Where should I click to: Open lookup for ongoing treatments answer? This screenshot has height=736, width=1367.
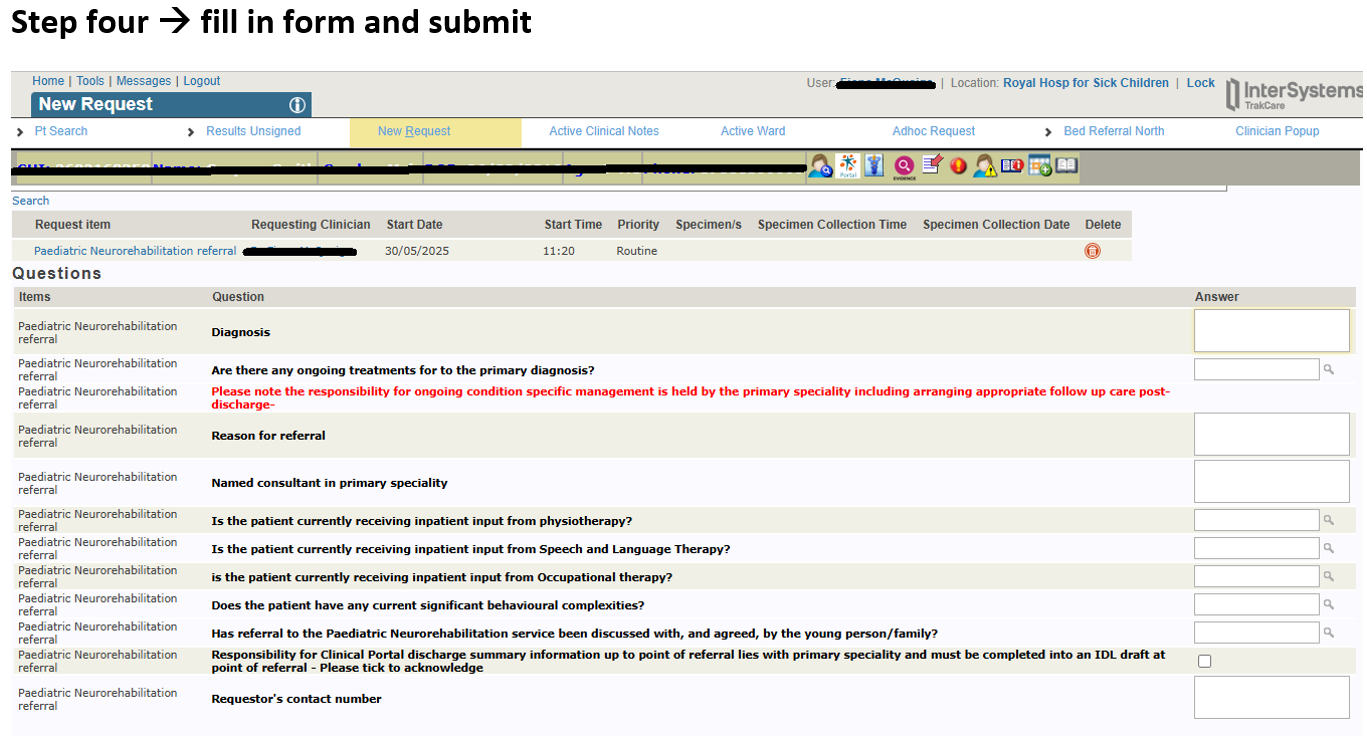click(x=1329, y=370)
